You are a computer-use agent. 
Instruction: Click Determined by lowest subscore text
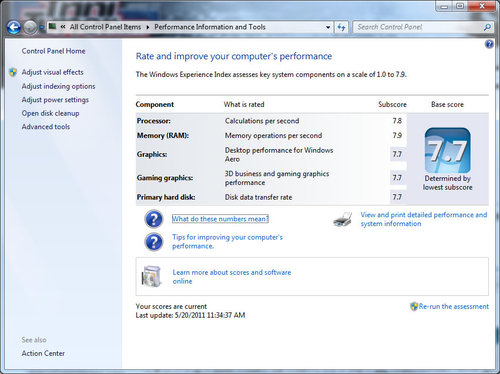coord(448,183)
